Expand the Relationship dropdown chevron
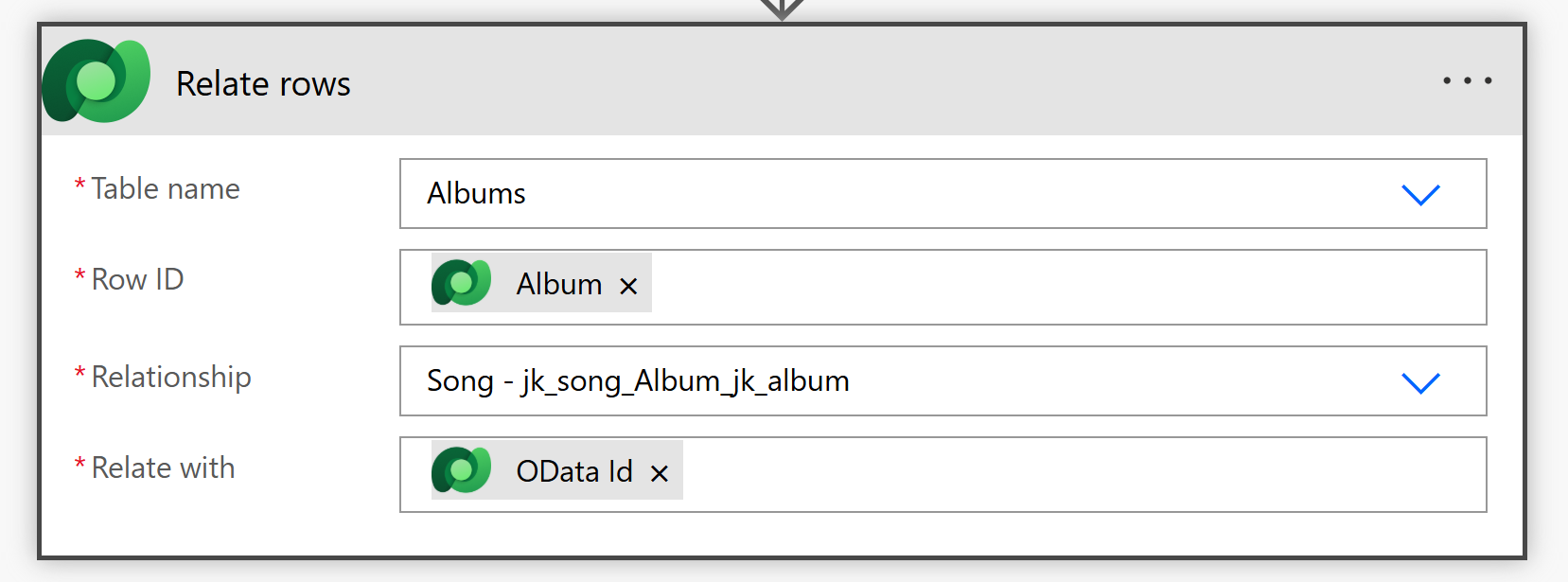The image size is (1568, 582). pyautogui.click(x=1419, y=382)
